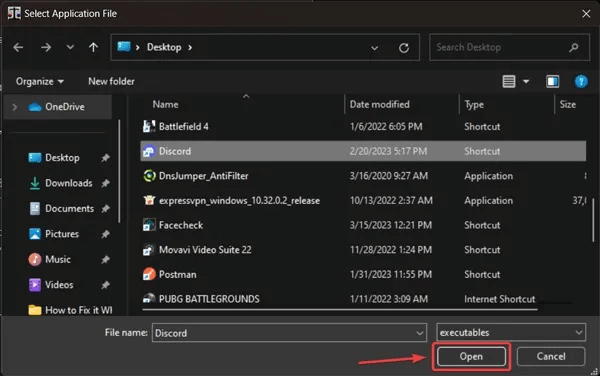Click the pin icon beside Music
Screen dimensions: 600x376
(x=105, y=260)
